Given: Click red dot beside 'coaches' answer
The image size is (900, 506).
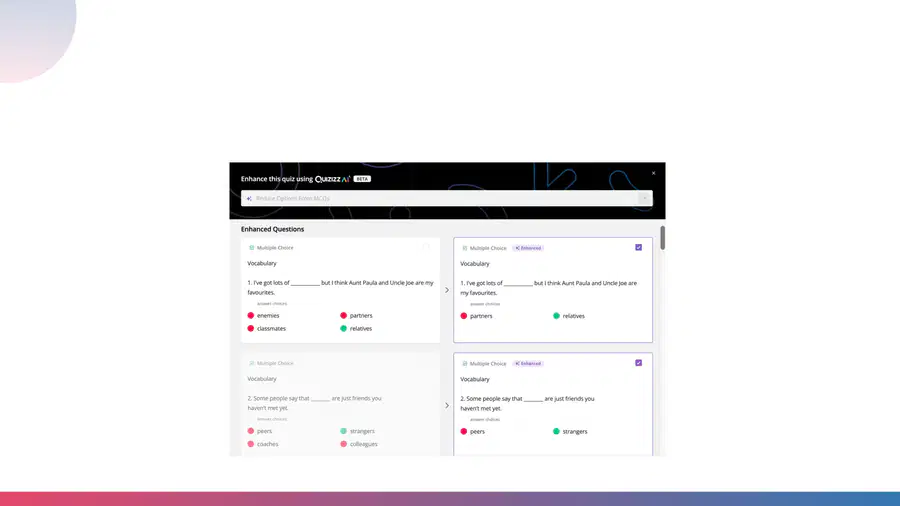Looking at the screenshot, I should [251, 443].
